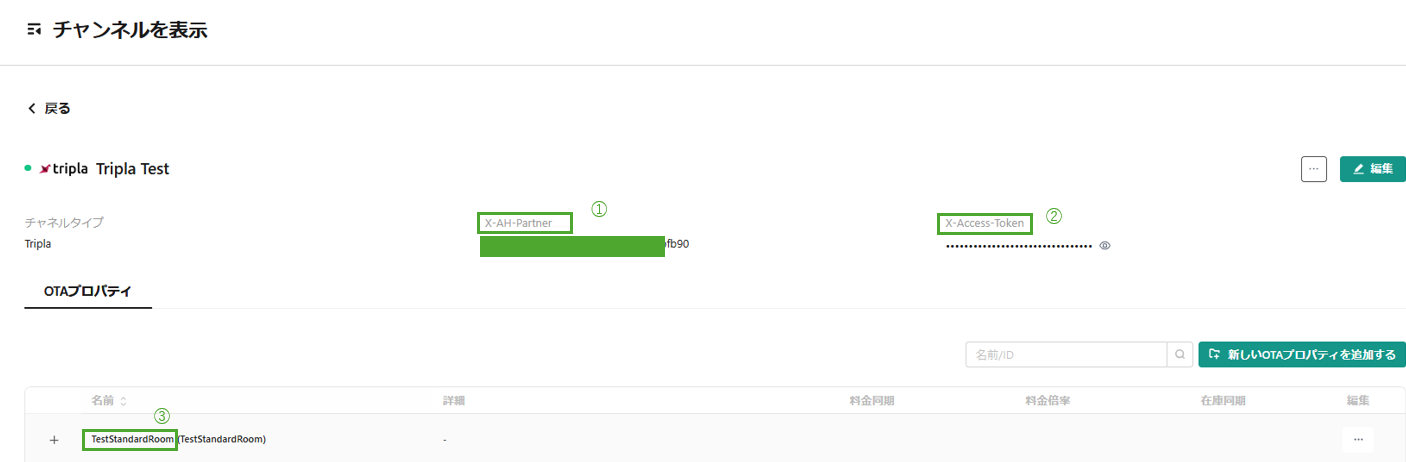The width and height of the screenshot is (1406, 462).
Task: Click the 編集 edit button
Action: (1372, 169)
